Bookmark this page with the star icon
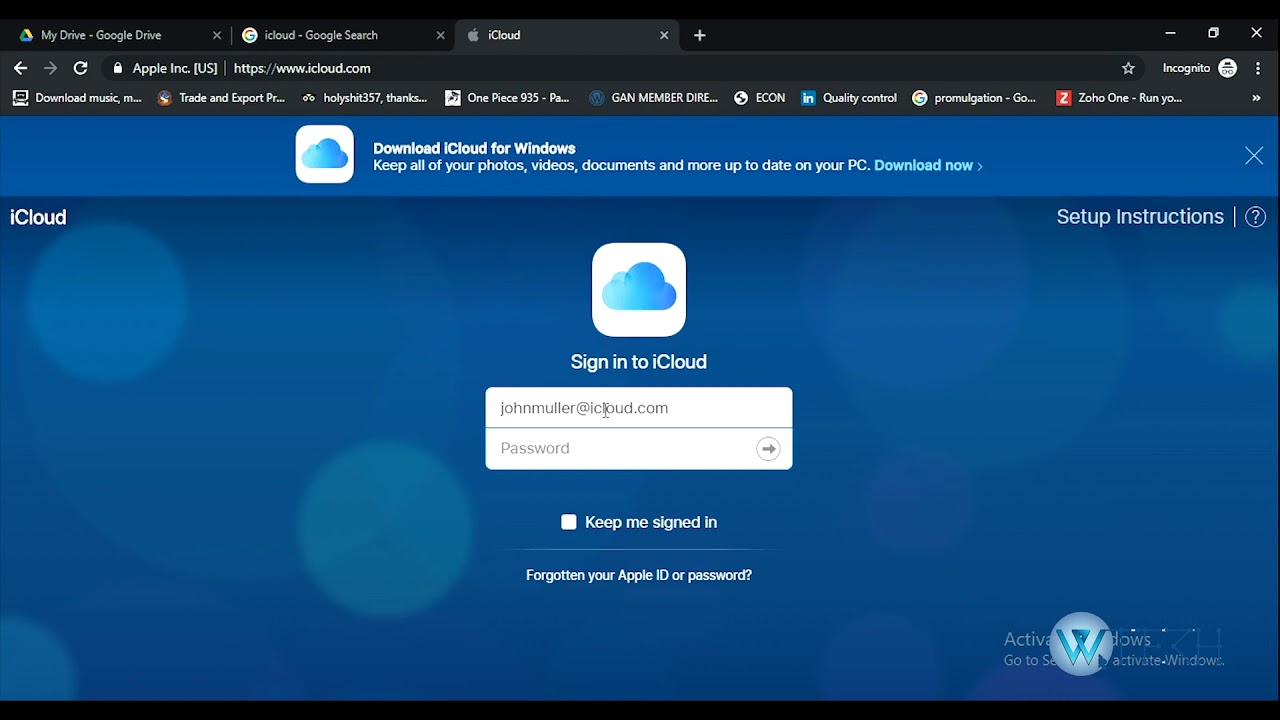 (x=1128, y=68)
